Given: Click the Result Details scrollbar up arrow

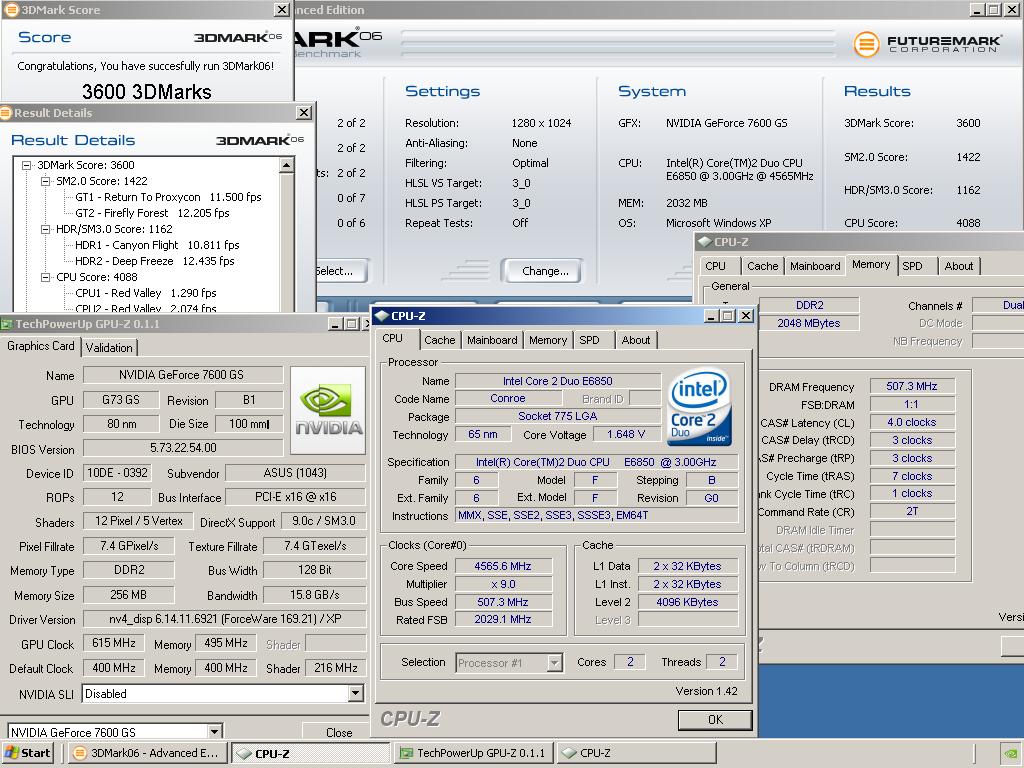Looking at the screenshot, I should tap(286, 166).
